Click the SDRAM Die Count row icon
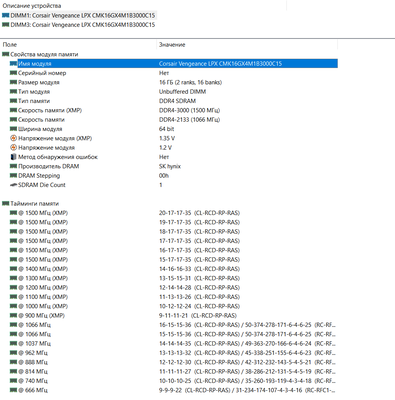Image resolution: width=395 pixels, height=400 pixels. point(13,185)
